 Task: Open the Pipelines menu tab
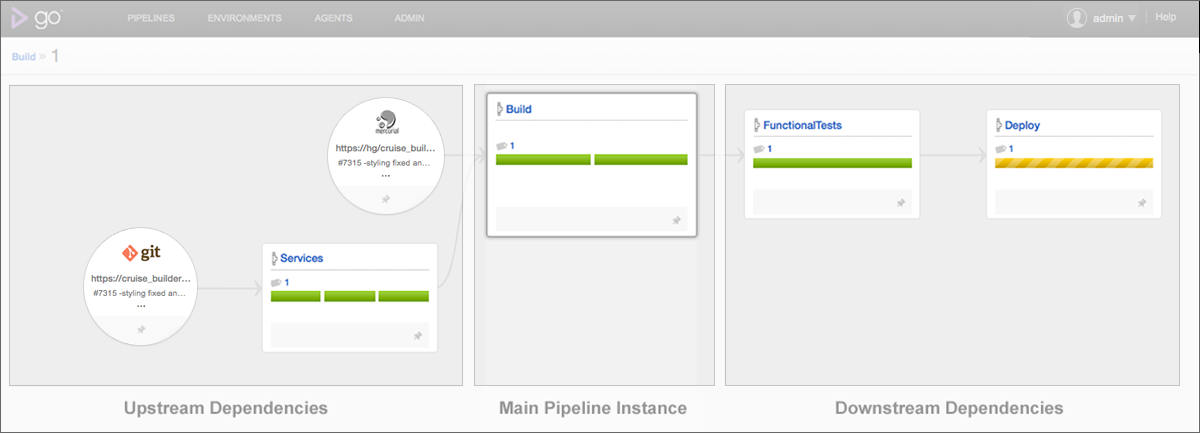[153, 18]
